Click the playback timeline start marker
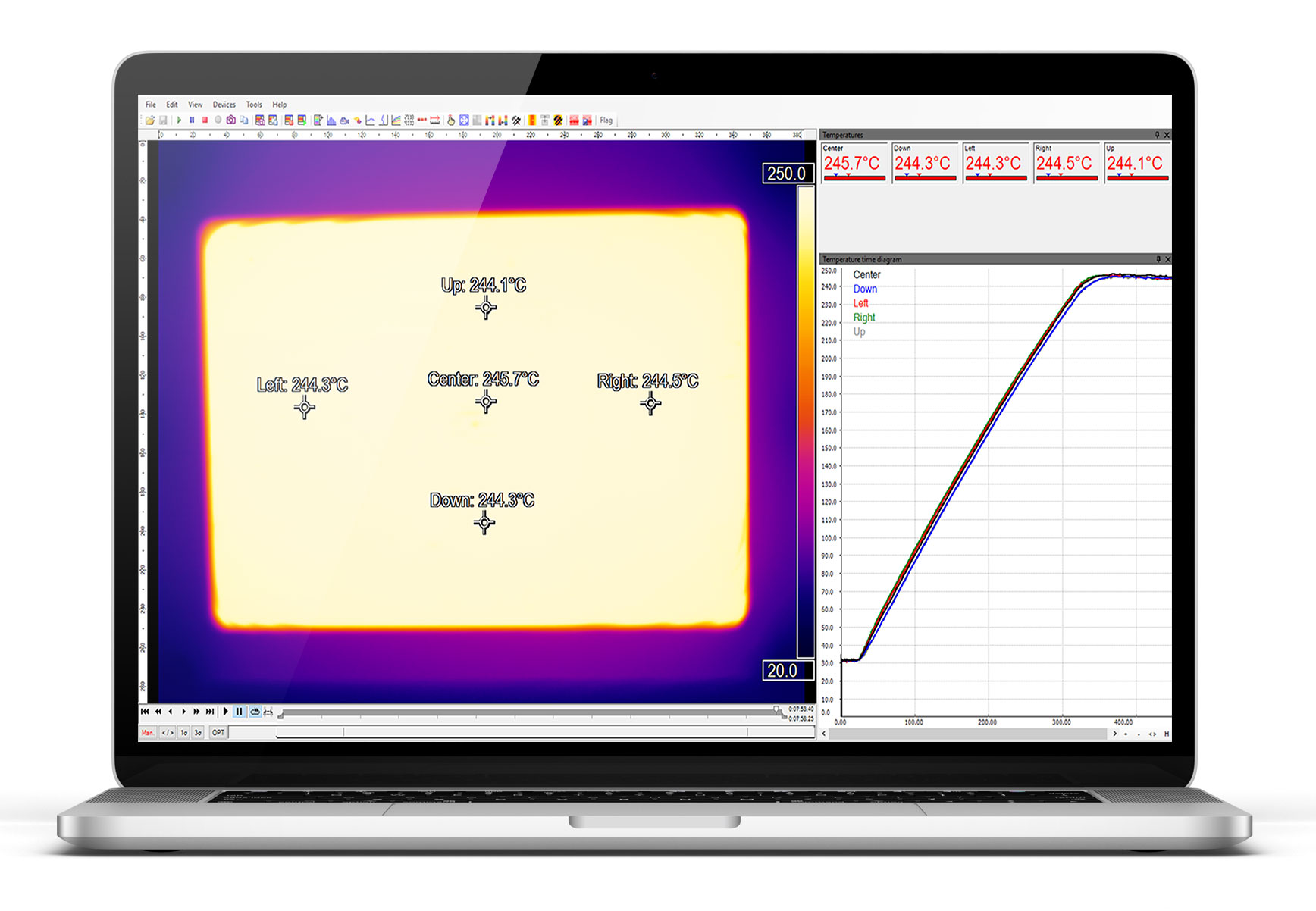Viewport: 1316px width, 911px height. 280,715
